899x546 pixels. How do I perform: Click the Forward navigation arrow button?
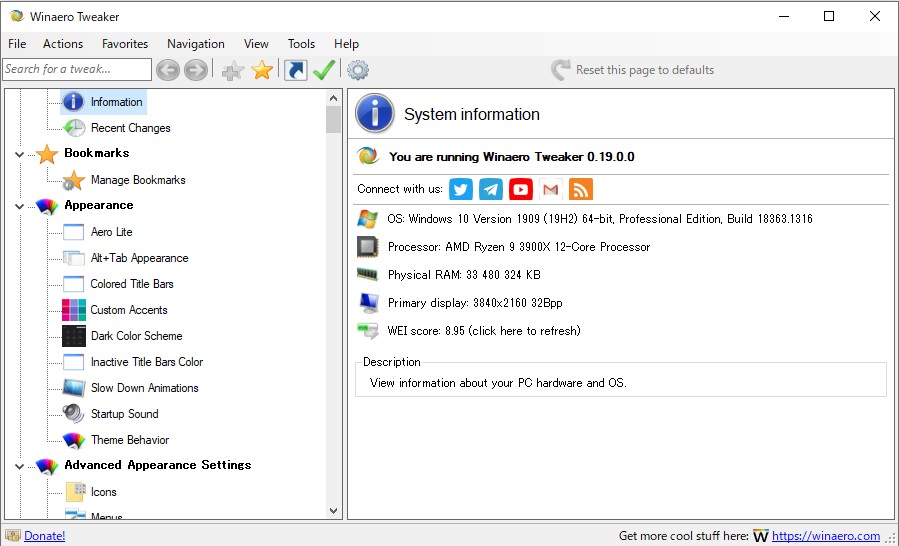tap(196, 70)
